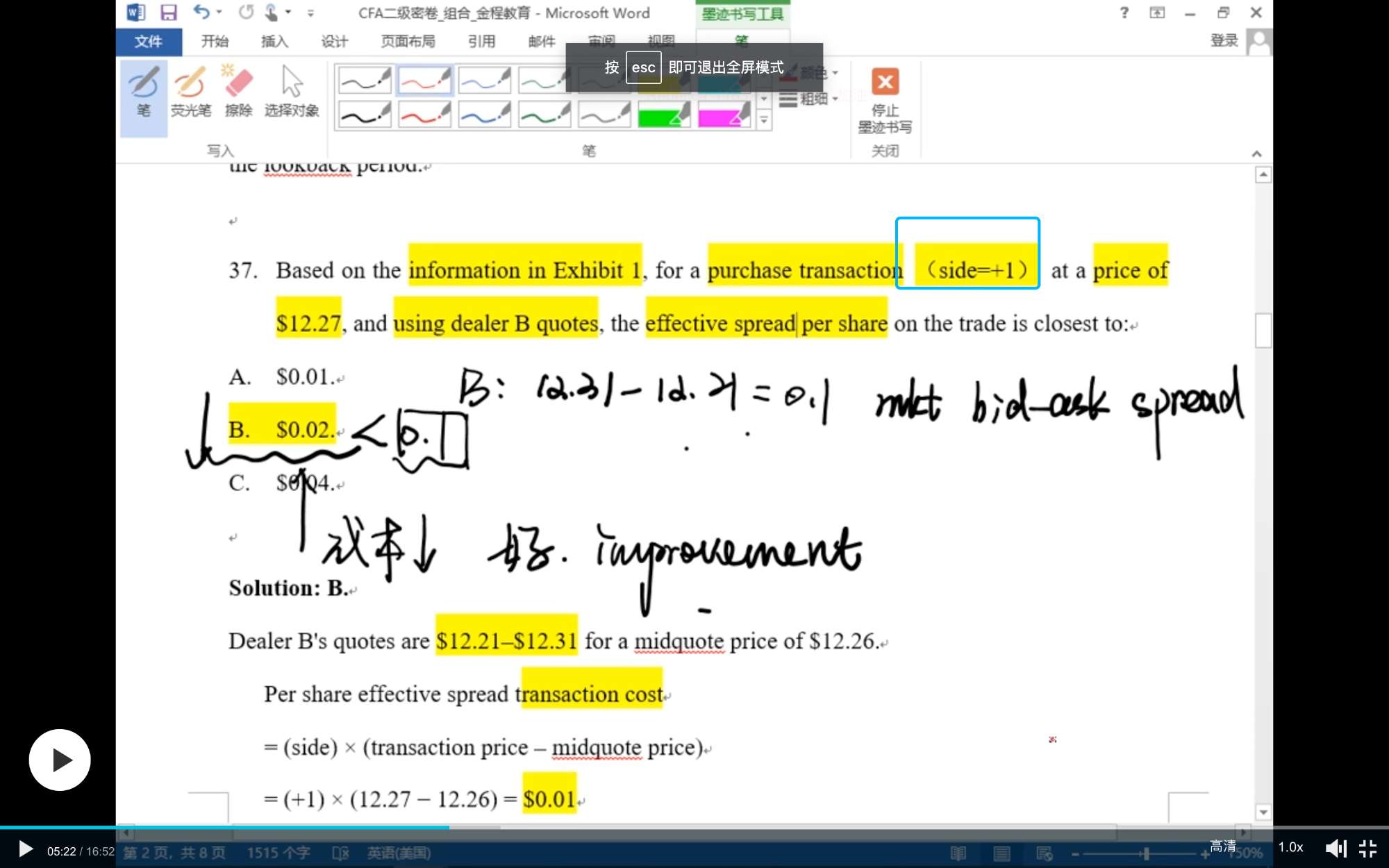This screenshot has height=868, width=1389.
Task: Toggle video quality 高清 setting
Action: point(1223,846)
